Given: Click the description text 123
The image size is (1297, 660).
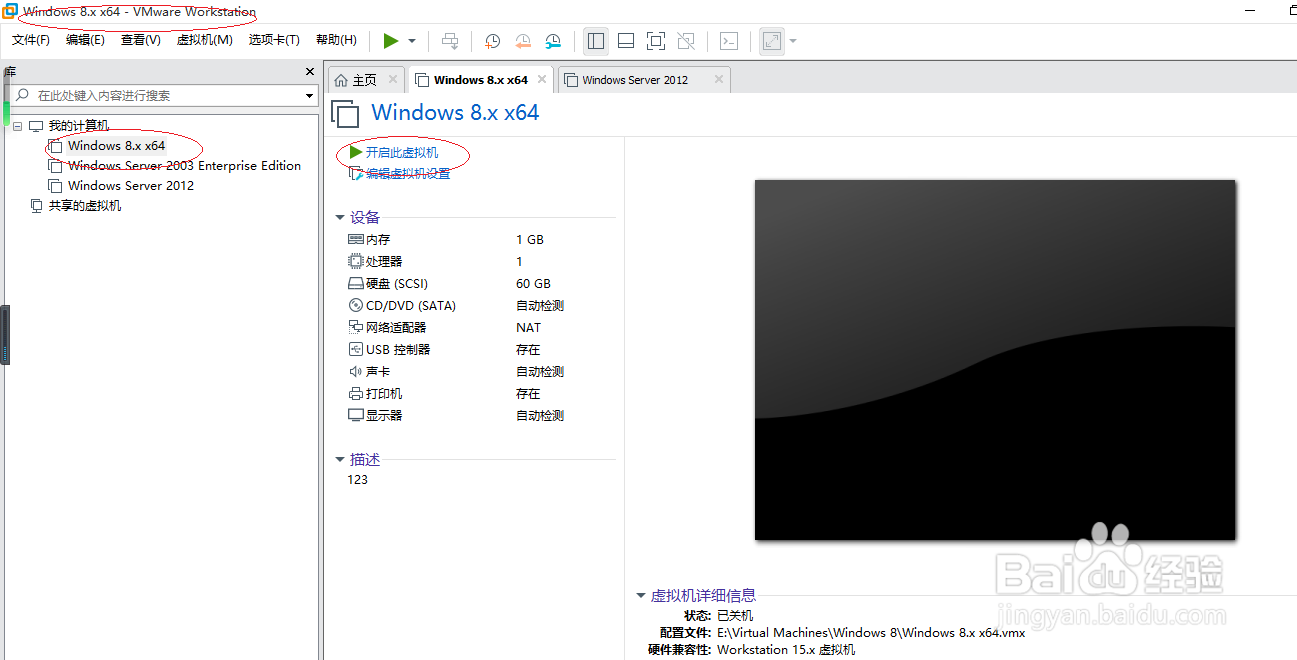Looking at the screenshot, I should point(358,480).
